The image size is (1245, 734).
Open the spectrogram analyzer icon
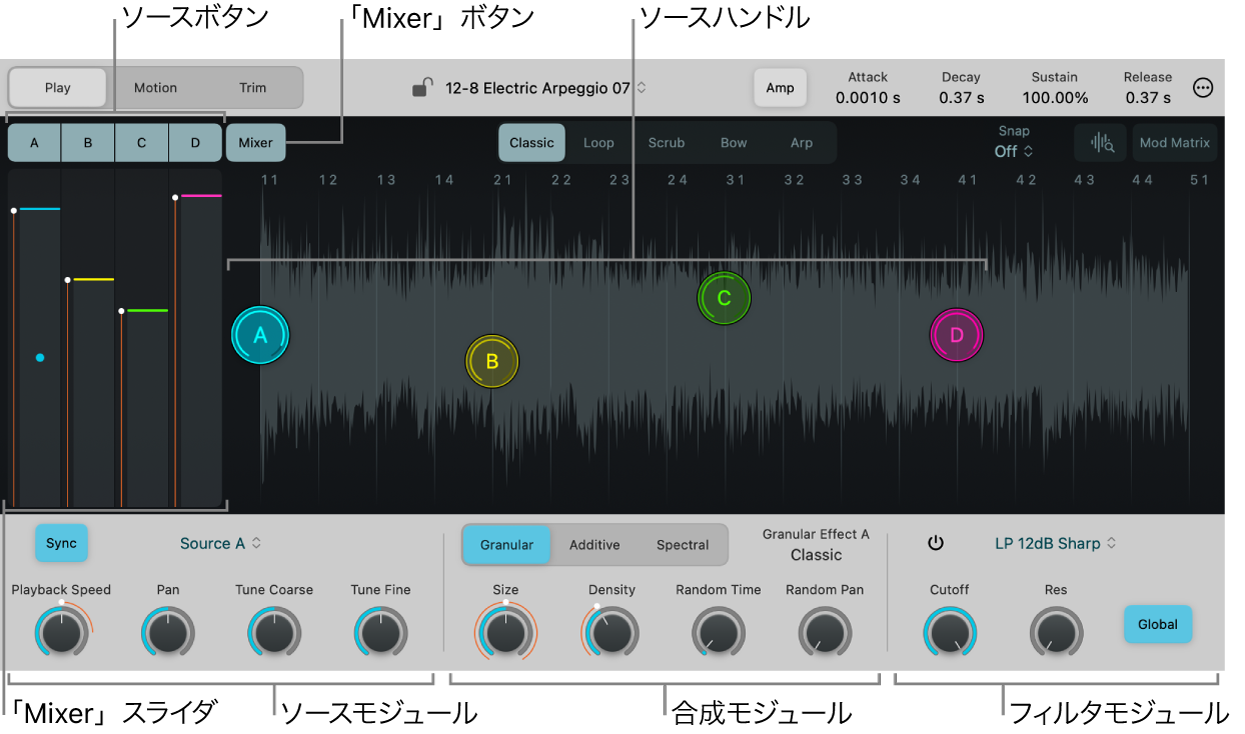[x=1100, y=142]
